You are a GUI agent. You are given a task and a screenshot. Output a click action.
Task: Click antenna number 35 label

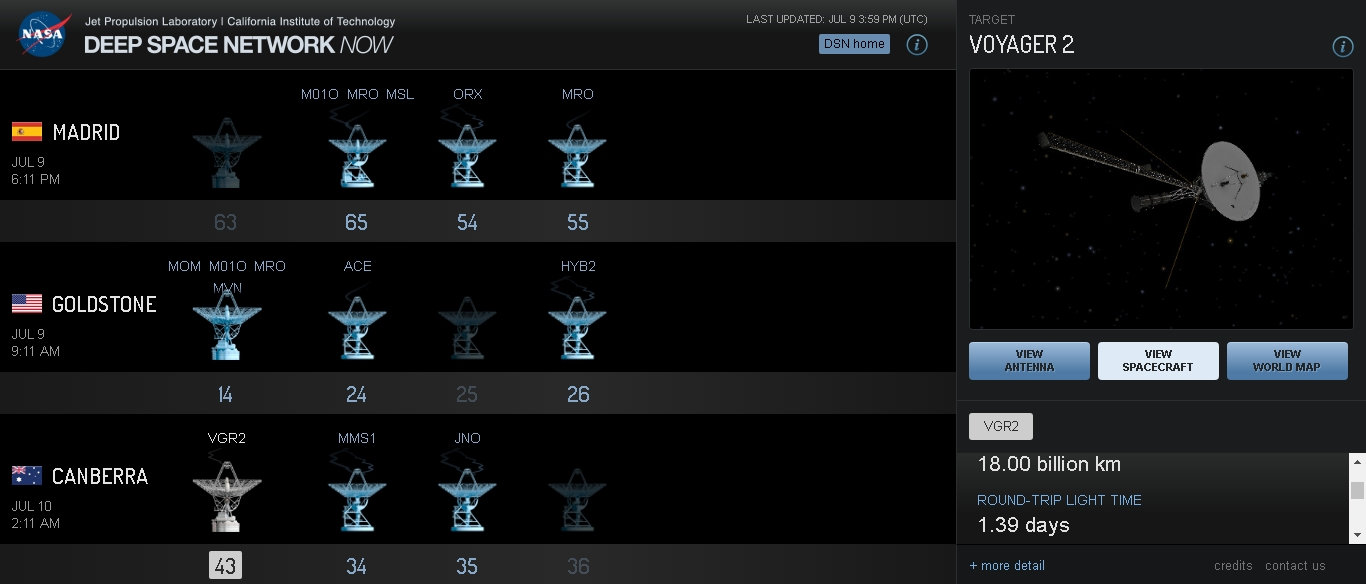click(467, 566)
